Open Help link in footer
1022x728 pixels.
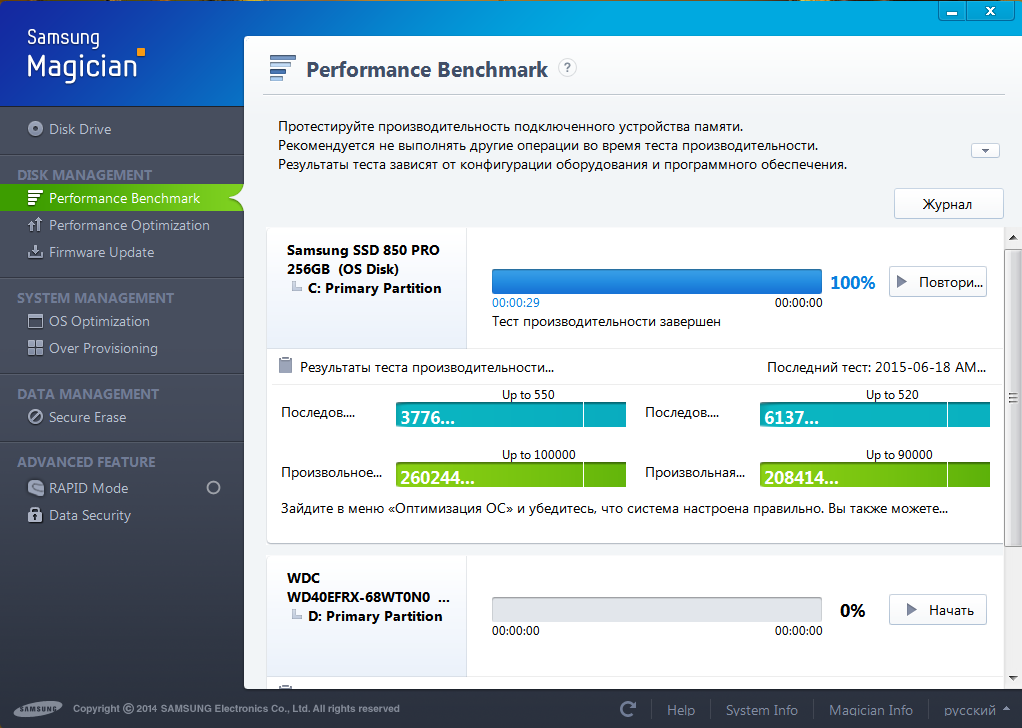tap(681, 710)
